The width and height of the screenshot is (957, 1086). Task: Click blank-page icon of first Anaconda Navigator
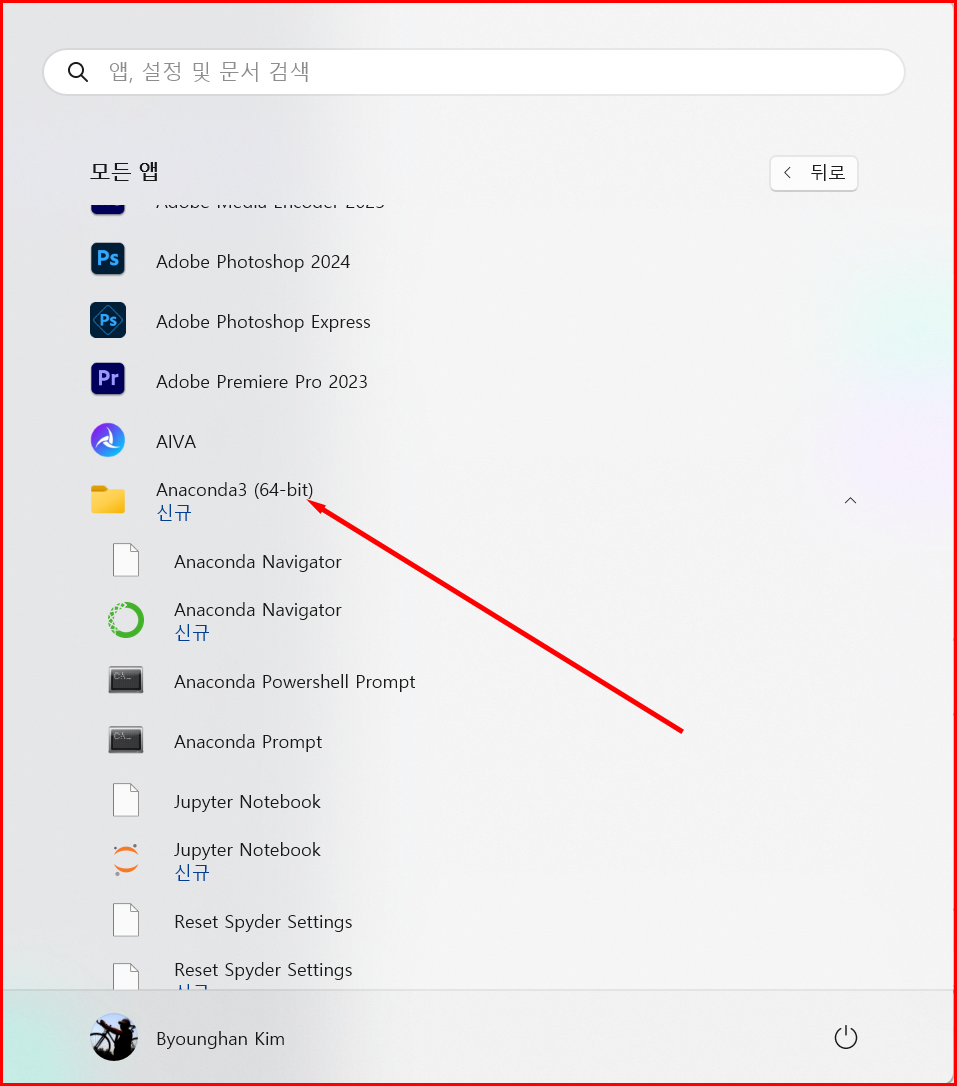[126, 560]
